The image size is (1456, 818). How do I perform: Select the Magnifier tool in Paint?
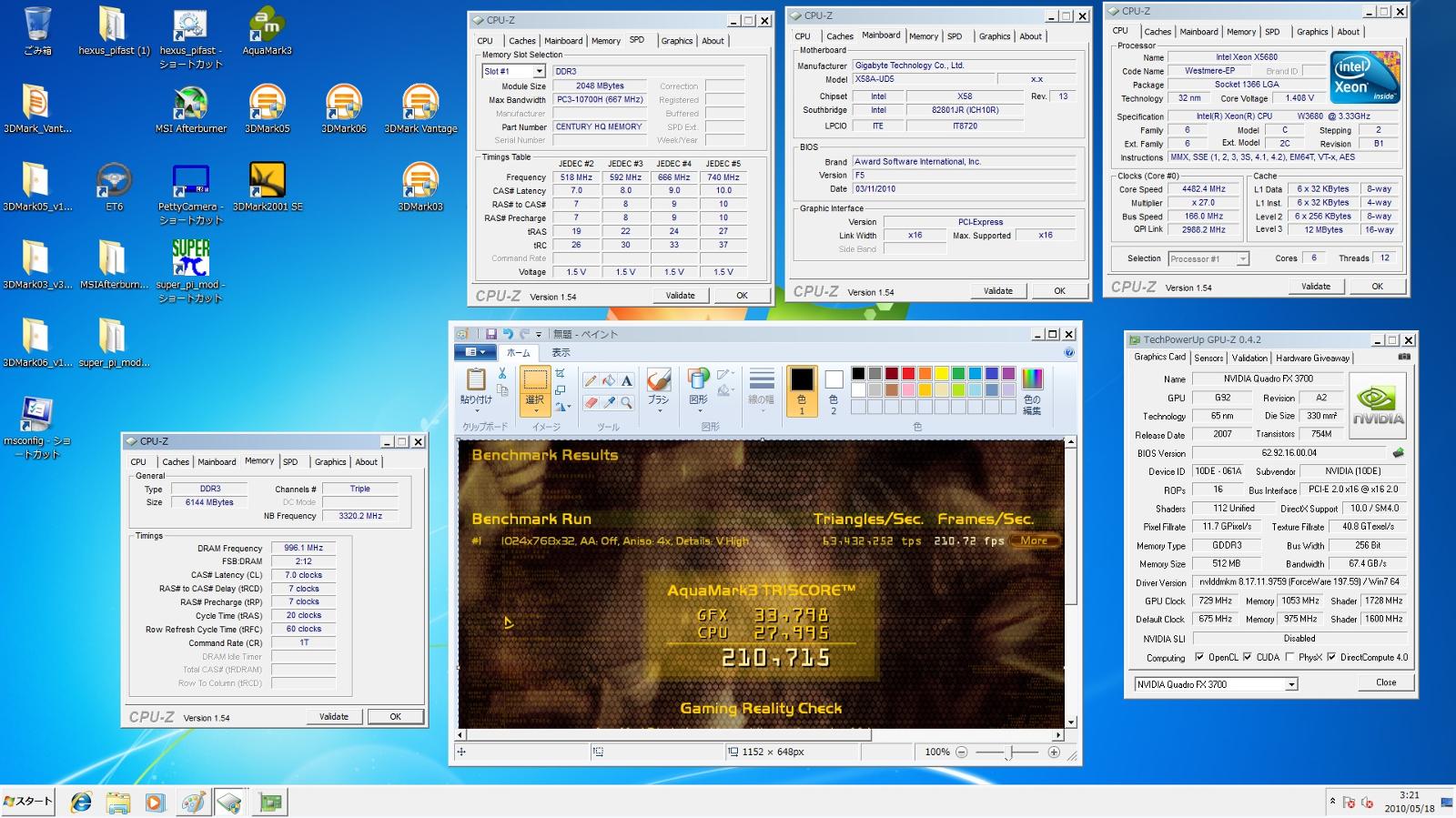tap(627, 402)
